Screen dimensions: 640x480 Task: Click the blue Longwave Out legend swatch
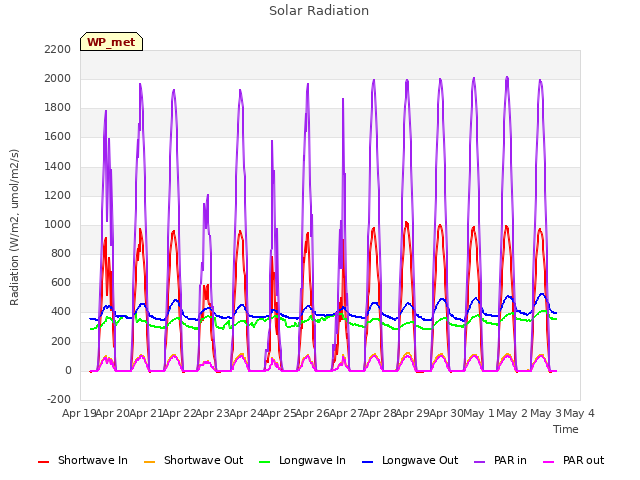pos(367,462)
